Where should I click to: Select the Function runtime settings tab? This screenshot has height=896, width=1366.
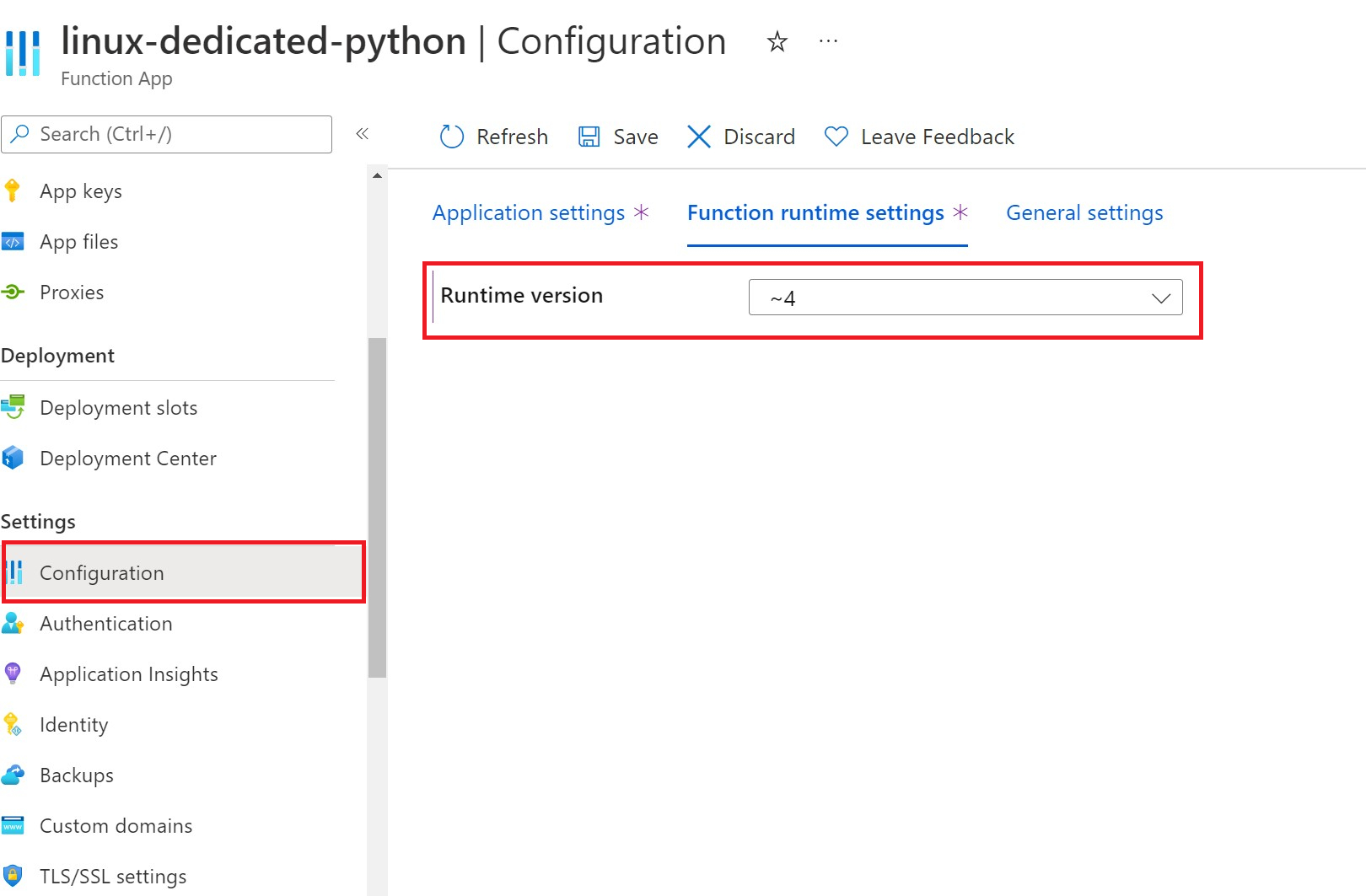pos(815,213)
